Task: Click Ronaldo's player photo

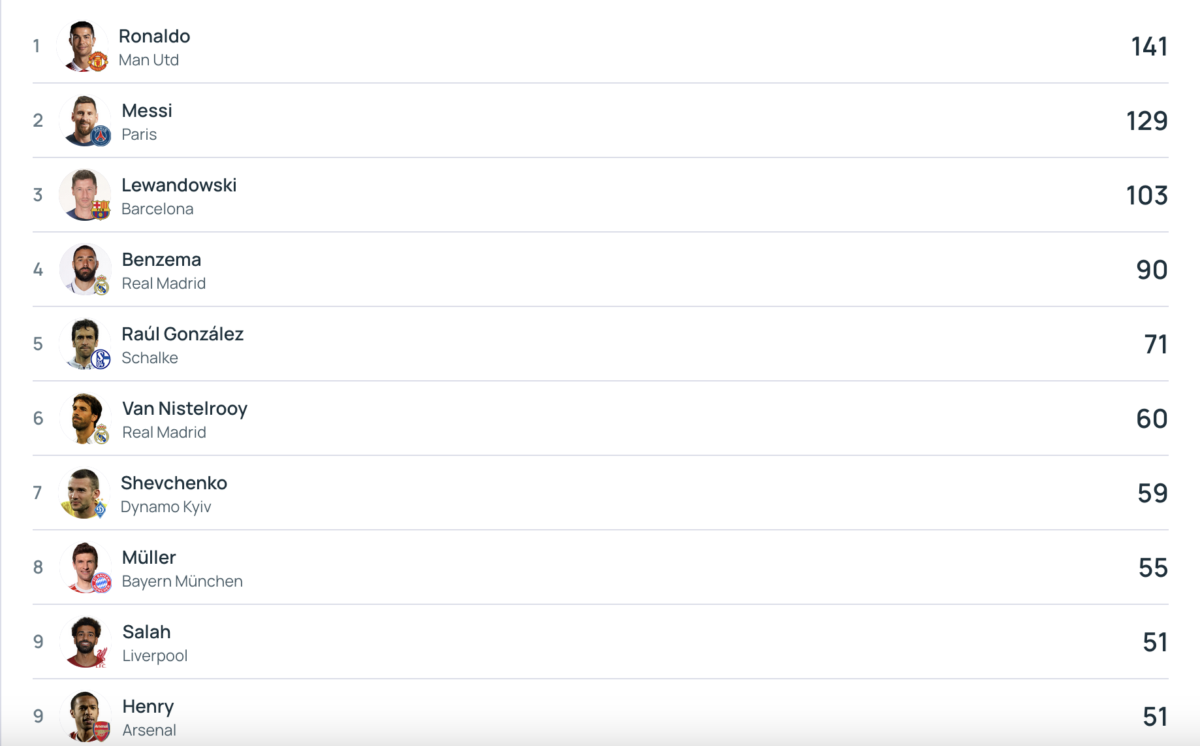Action: pyautogui.click(x=85, y=46)
